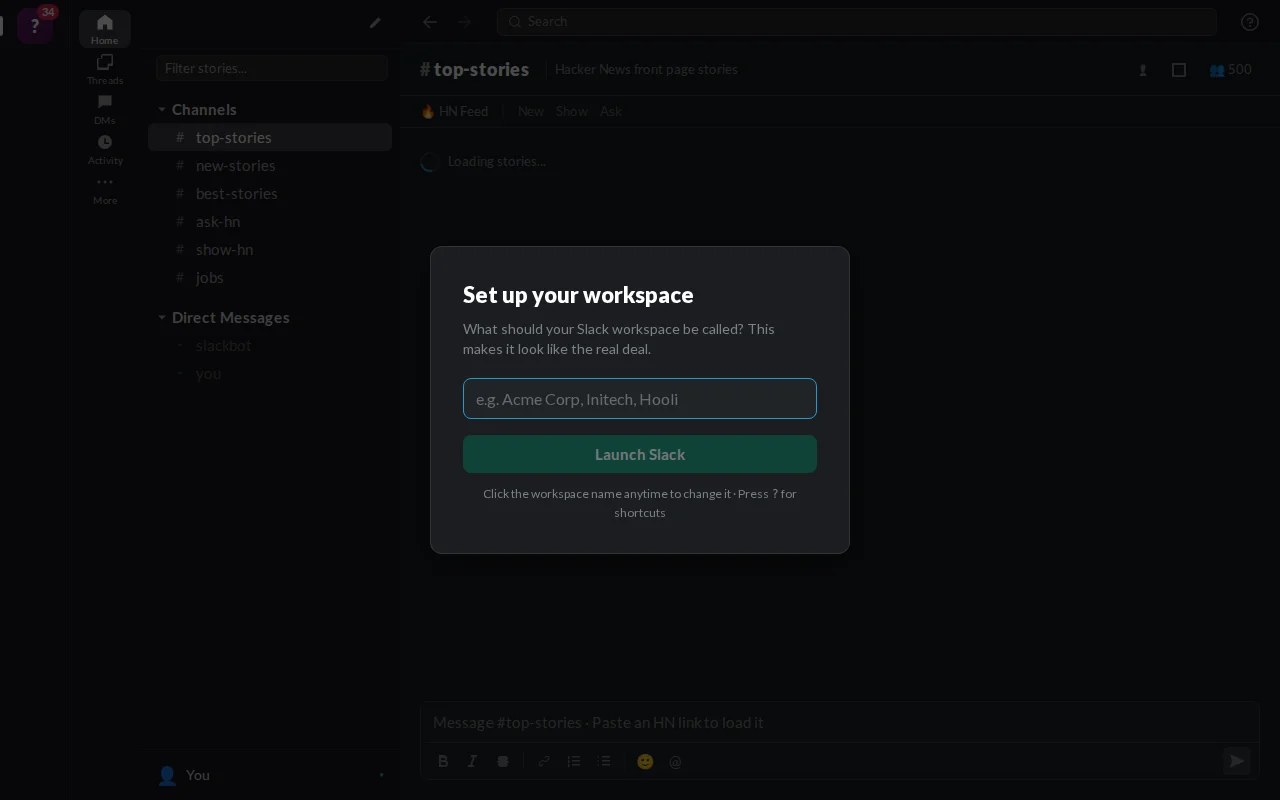Click the pin icon in channel header
Viewport: 1280px width, 800px height.
pyautogui.click(x=1143, y=70)
